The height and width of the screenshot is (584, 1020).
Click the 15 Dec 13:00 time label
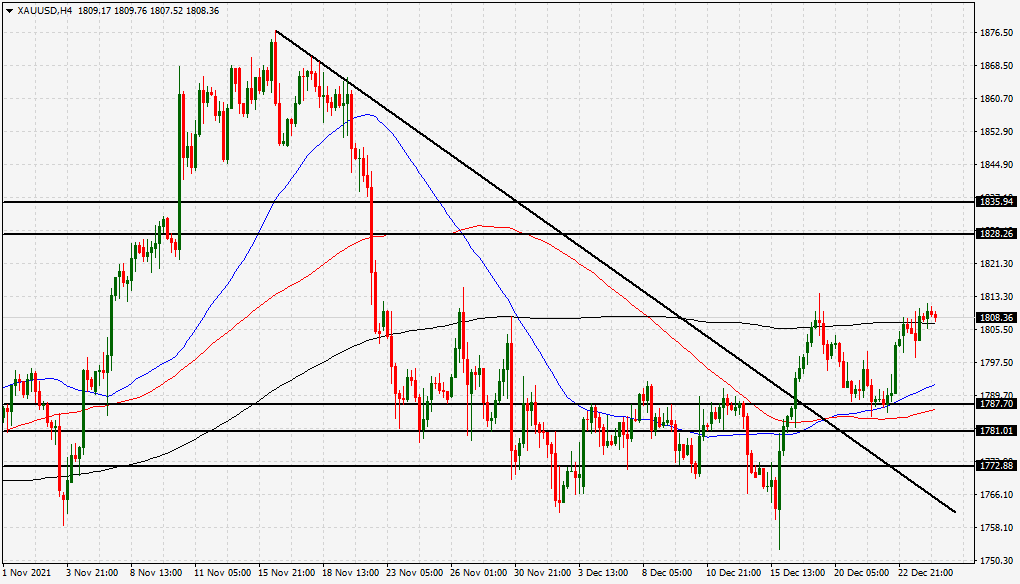click(797, 573)
